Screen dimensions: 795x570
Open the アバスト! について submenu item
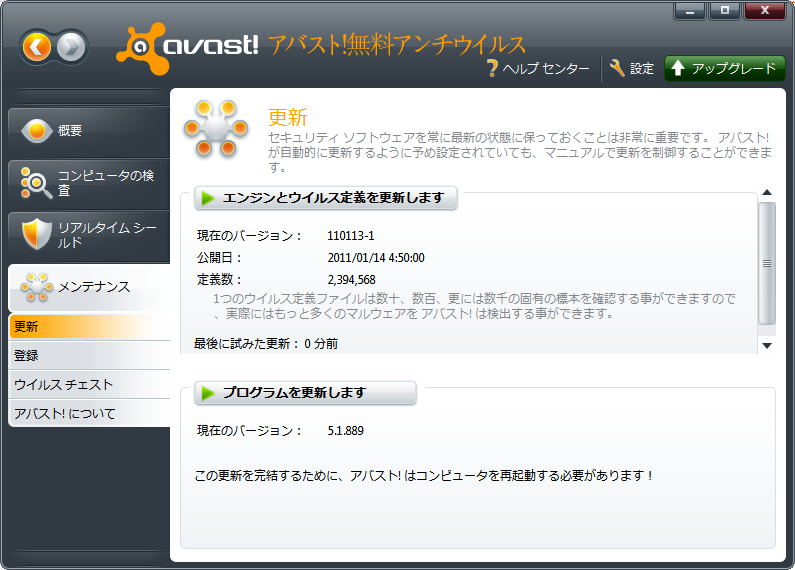[x=89, y=413]
